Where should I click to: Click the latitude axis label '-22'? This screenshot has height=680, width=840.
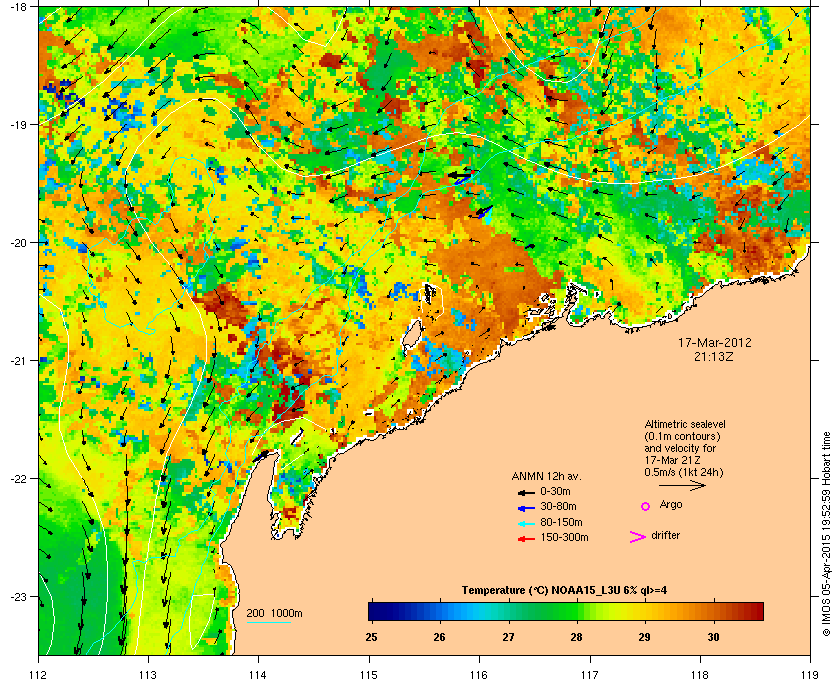(x=19, y=479)
